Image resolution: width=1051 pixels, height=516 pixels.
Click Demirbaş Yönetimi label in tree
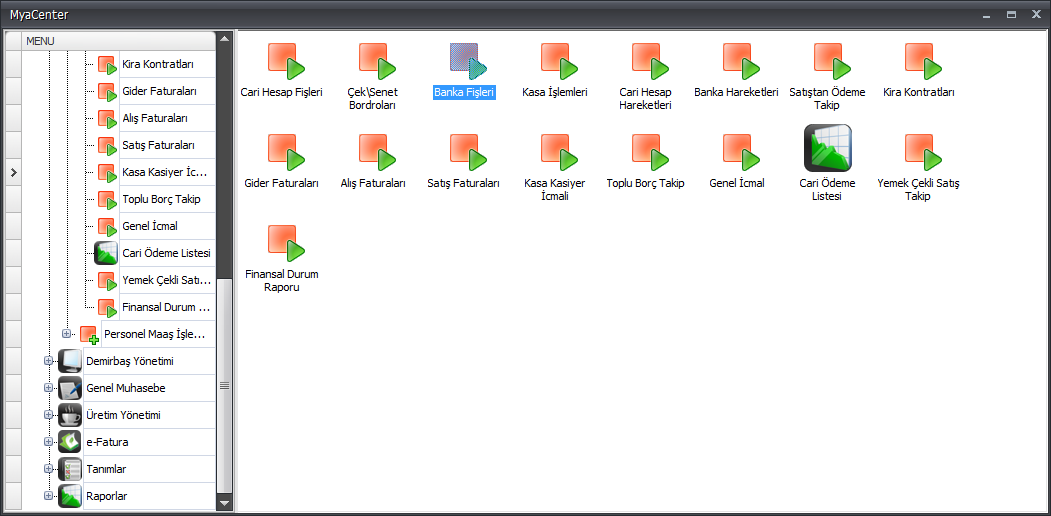point(130,361)
